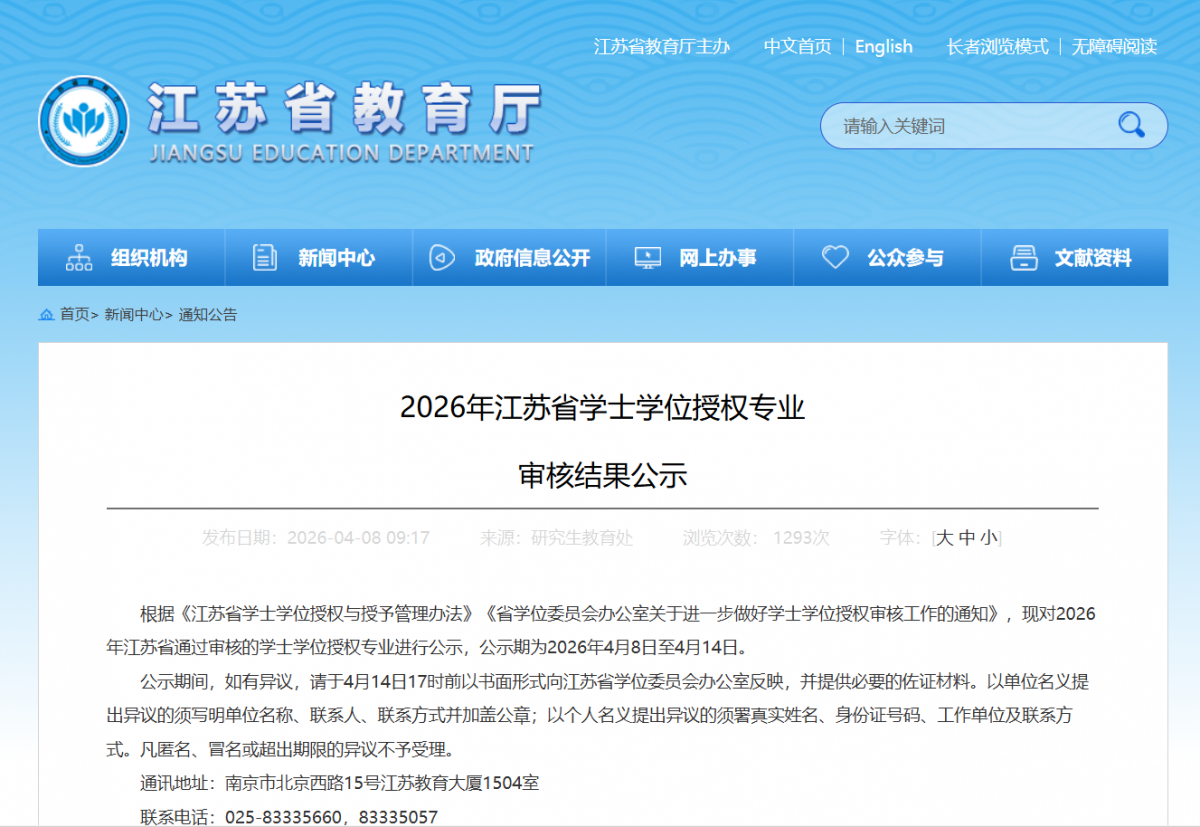Click the home icon in breadcrumb
The width and height of the screenshot is (1200, 827).
(x=46, y=315)
